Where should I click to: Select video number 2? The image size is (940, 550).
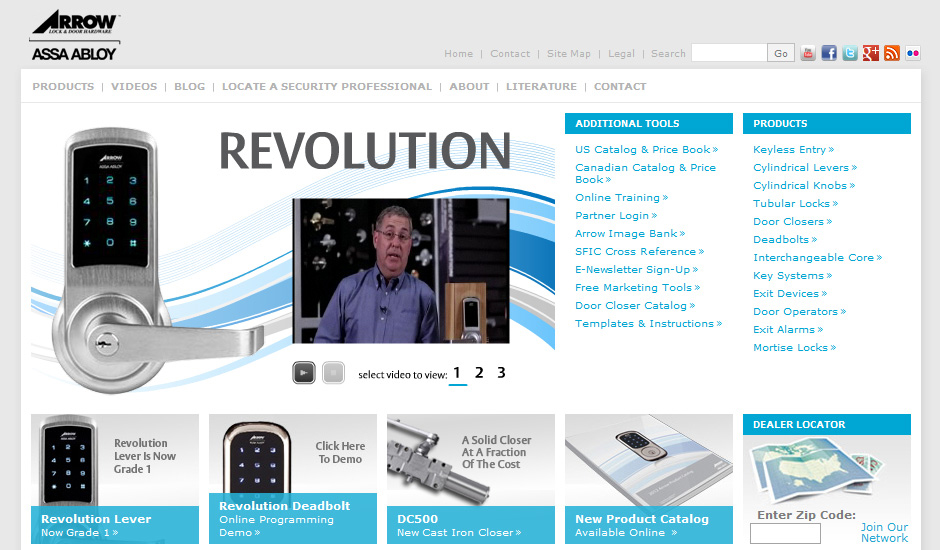[479, 373]
